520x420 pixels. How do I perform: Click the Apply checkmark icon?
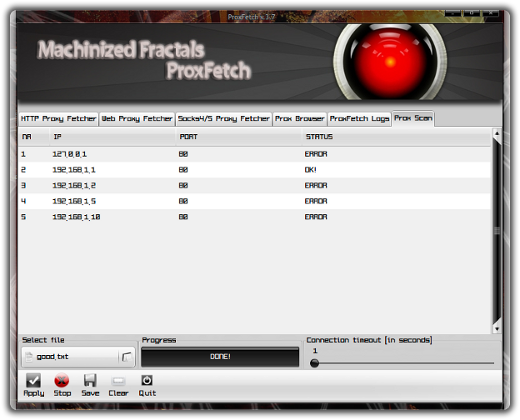(33, 381)
